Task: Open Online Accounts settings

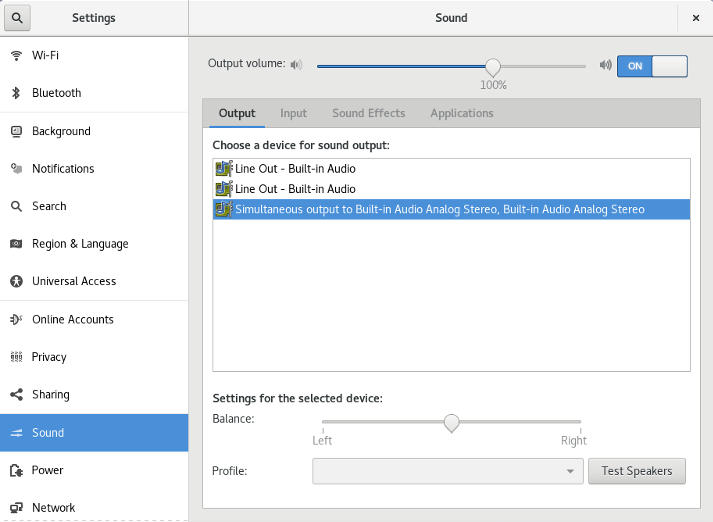Action: [x=72, y=319]
